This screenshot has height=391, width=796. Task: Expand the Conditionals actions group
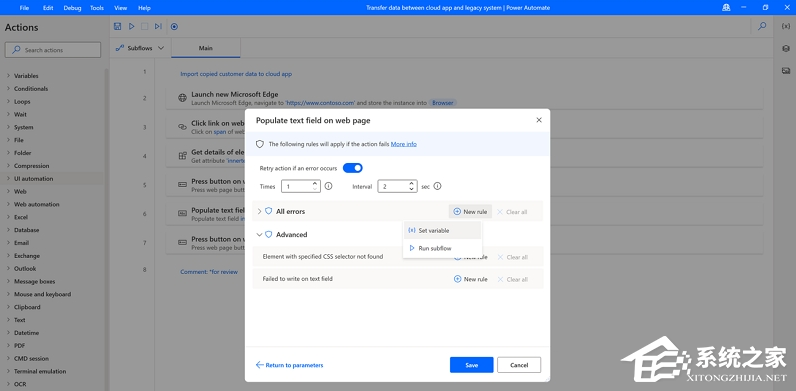tap(8, 88)
